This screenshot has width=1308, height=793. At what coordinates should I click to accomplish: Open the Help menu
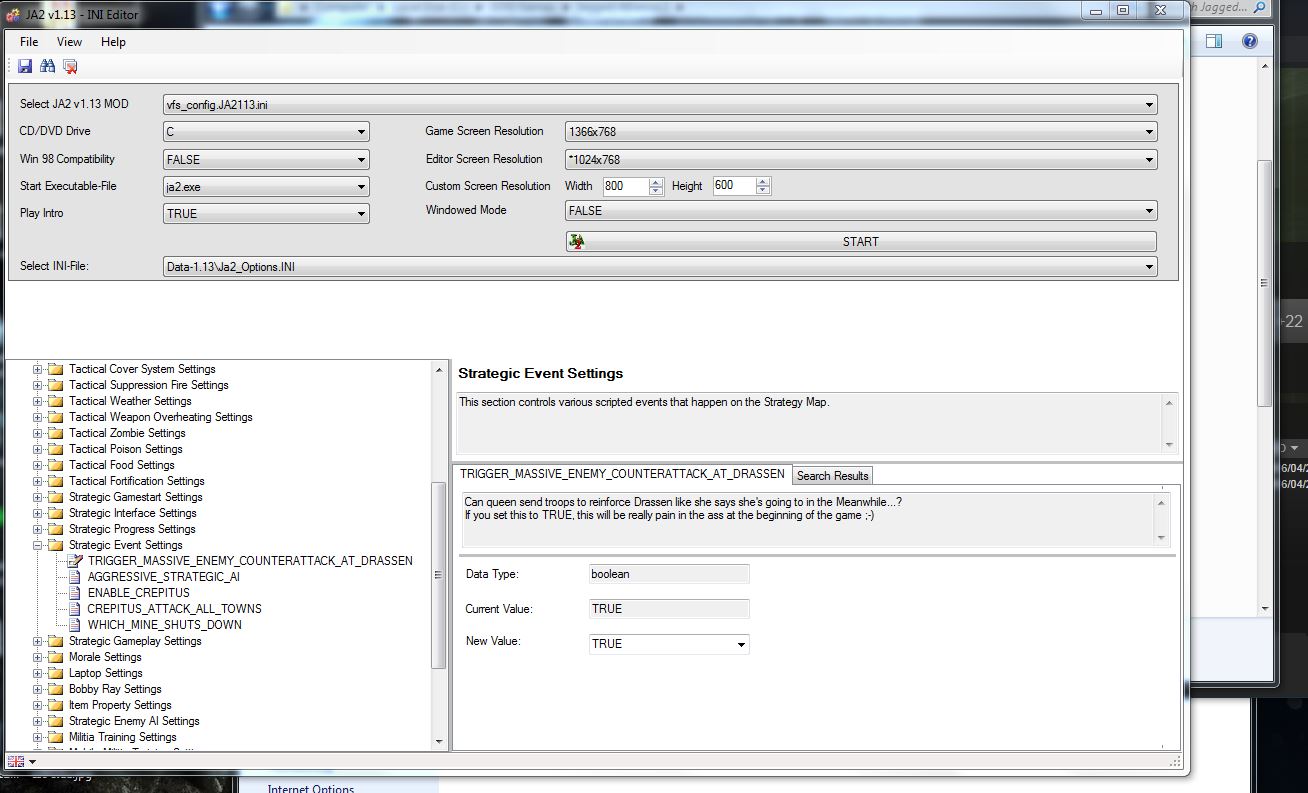[113, 42]
